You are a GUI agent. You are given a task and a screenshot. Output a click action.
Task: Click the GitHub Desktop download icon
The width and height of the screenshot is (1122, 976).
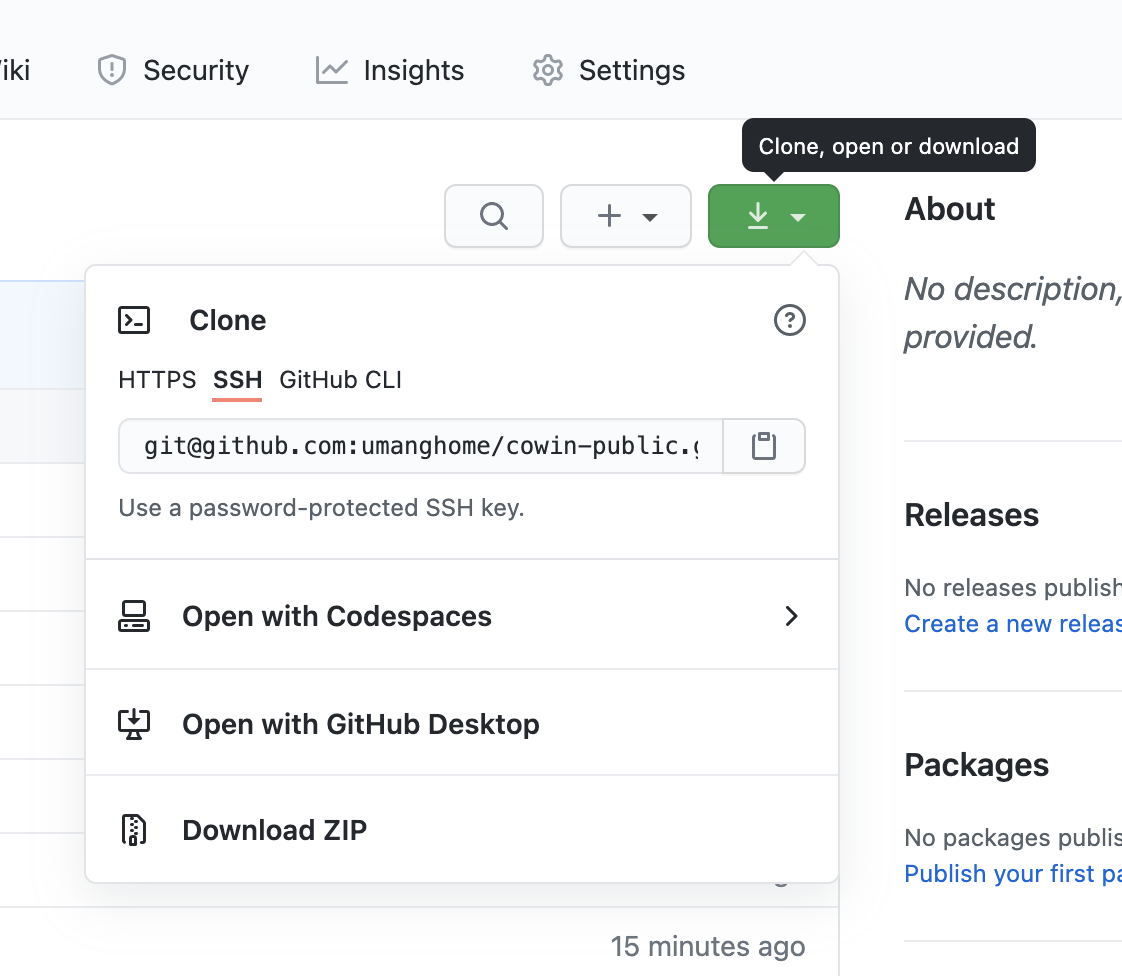pyautogui.click(x=134, y=724)
